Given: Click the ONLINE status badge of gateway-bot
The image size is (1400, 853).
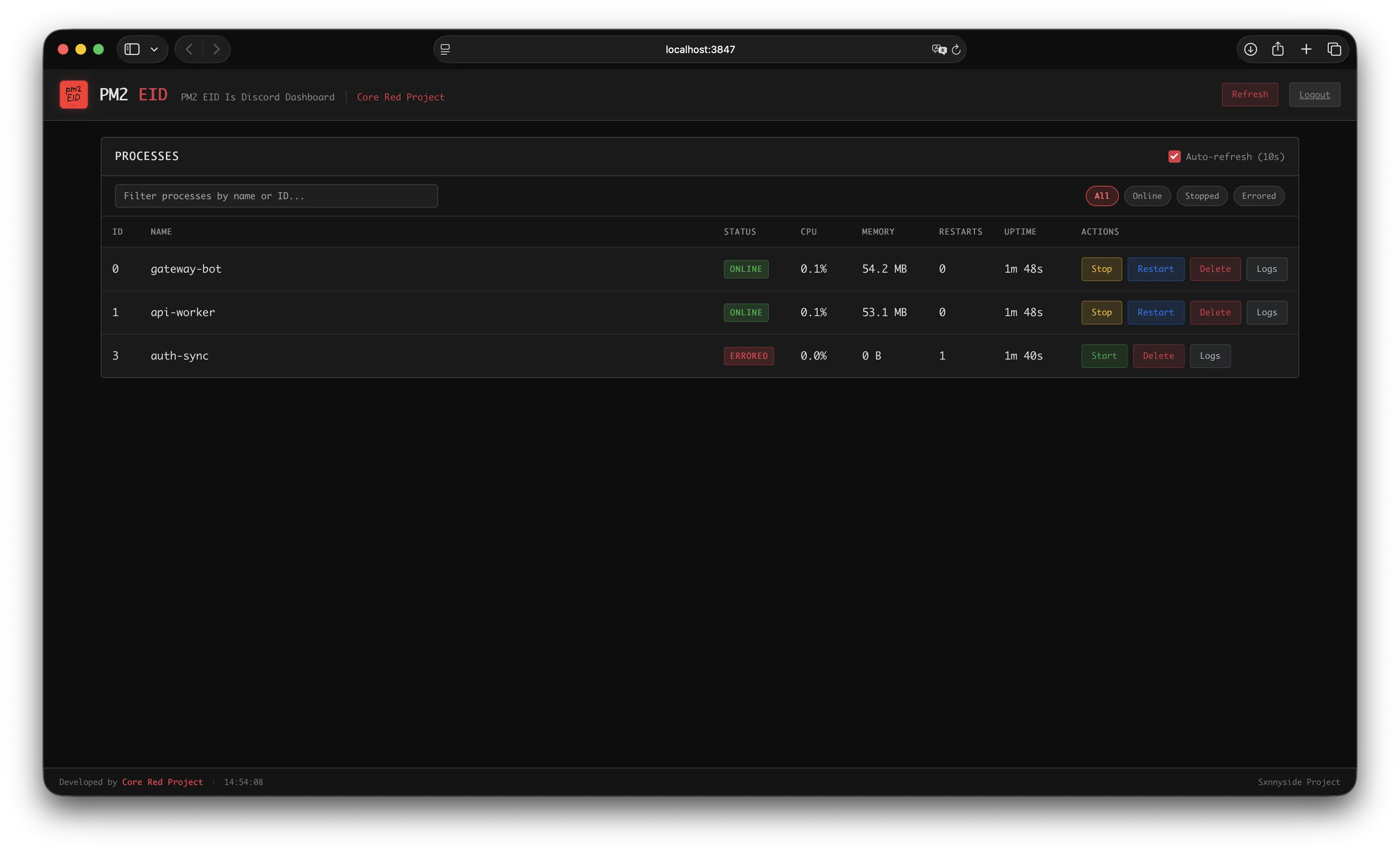Looking at the screenshot, I should click(745, 269).
